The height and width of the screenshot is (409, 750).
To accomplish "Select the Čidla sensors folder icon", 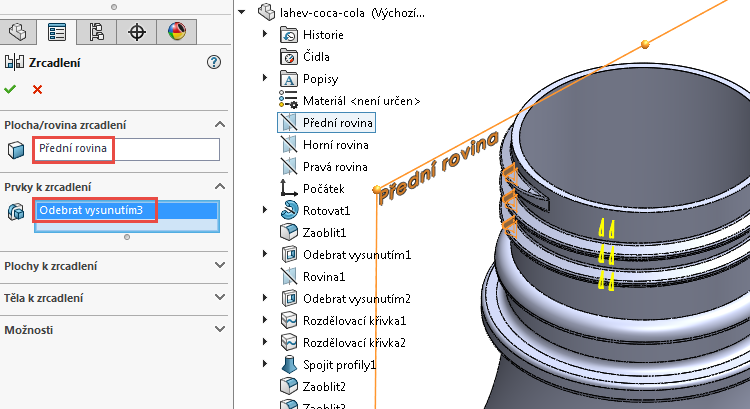I will 289,56.
